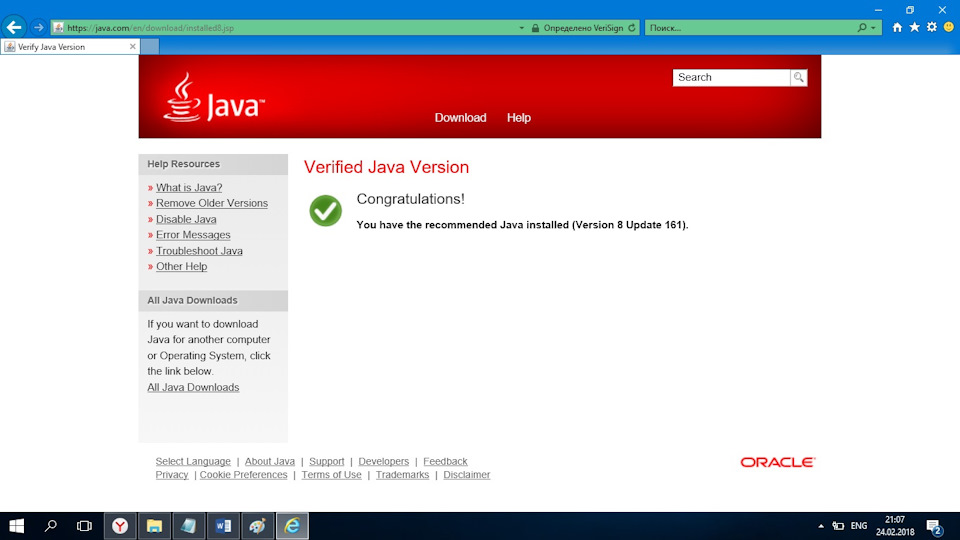Viewport: 960px width, 540px height.
Task: Click the Verified Java Version heading text
Action: (386, 167)
